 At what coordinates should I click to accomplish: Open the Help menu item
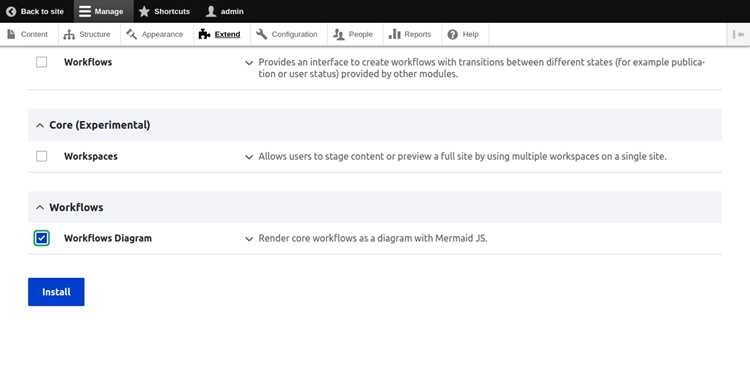[465, 34]
